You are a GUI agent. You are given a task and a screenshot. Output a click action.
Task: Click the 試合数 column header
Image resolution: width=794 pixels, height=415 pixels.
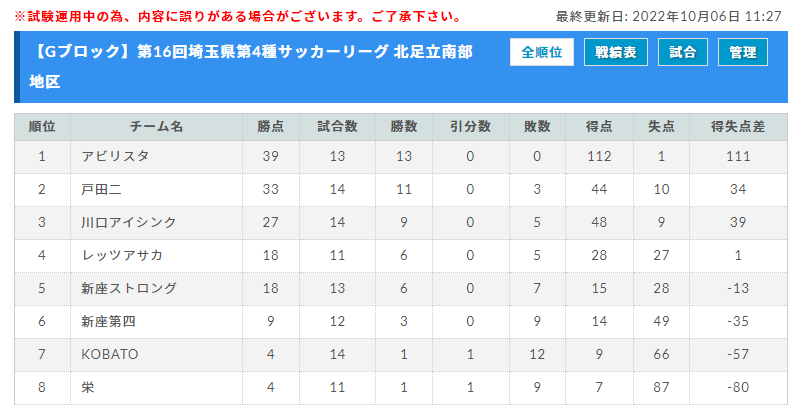coord(337,127)
